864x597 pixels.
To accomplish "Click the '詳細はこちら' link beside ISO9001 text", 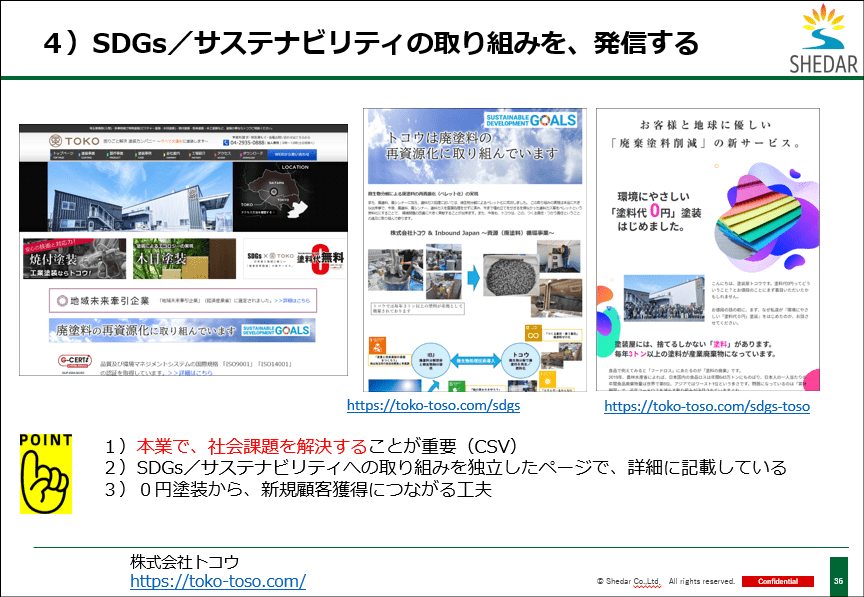I will [190, 373].
